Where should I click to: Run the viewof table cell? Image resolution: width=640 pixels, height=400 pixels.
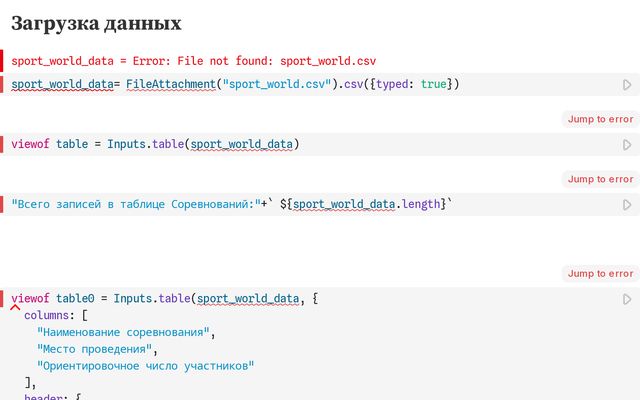(627, 145)
